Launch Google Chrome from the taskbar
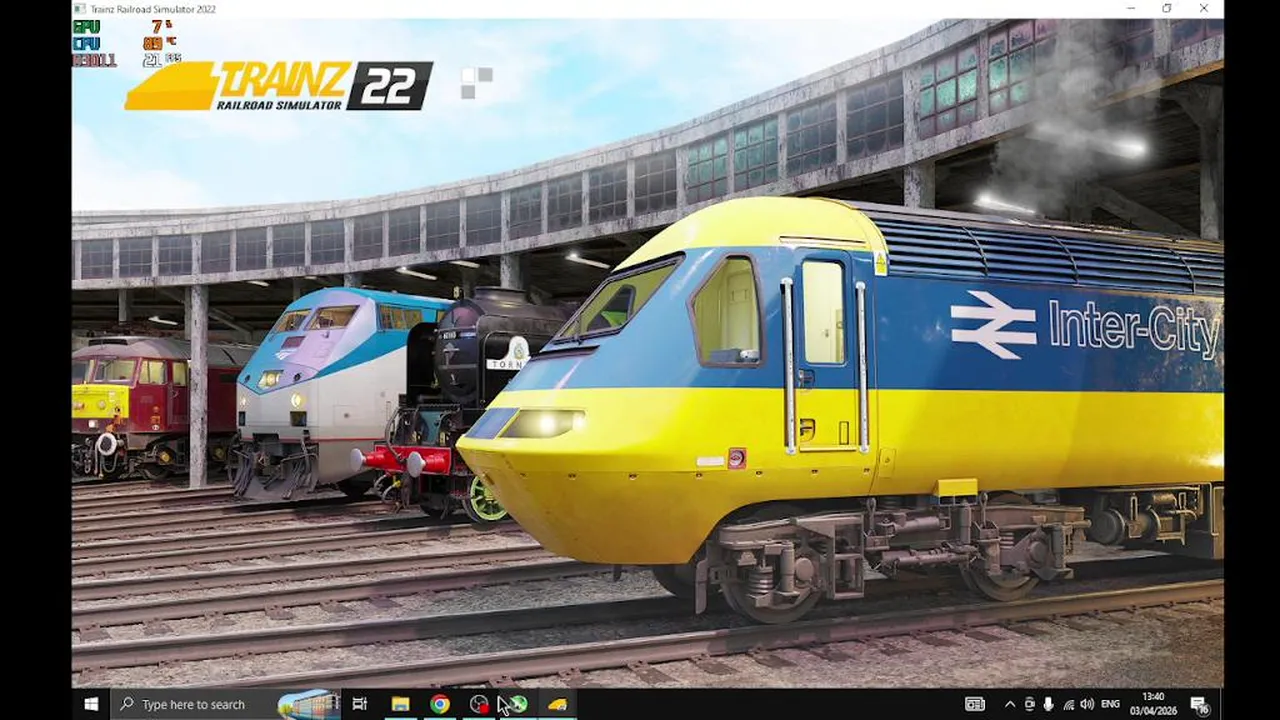 440,704
